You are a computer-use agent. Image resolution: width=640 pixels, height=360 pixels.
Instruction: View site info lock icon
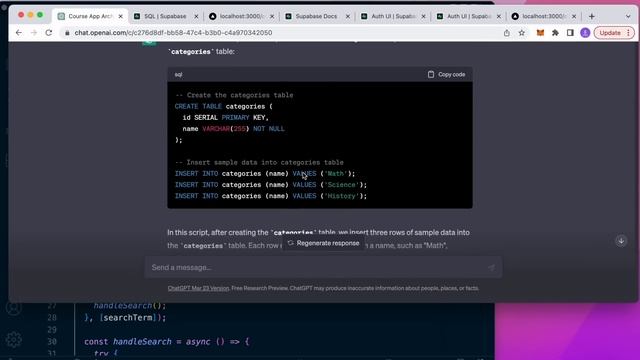[67, 33]
